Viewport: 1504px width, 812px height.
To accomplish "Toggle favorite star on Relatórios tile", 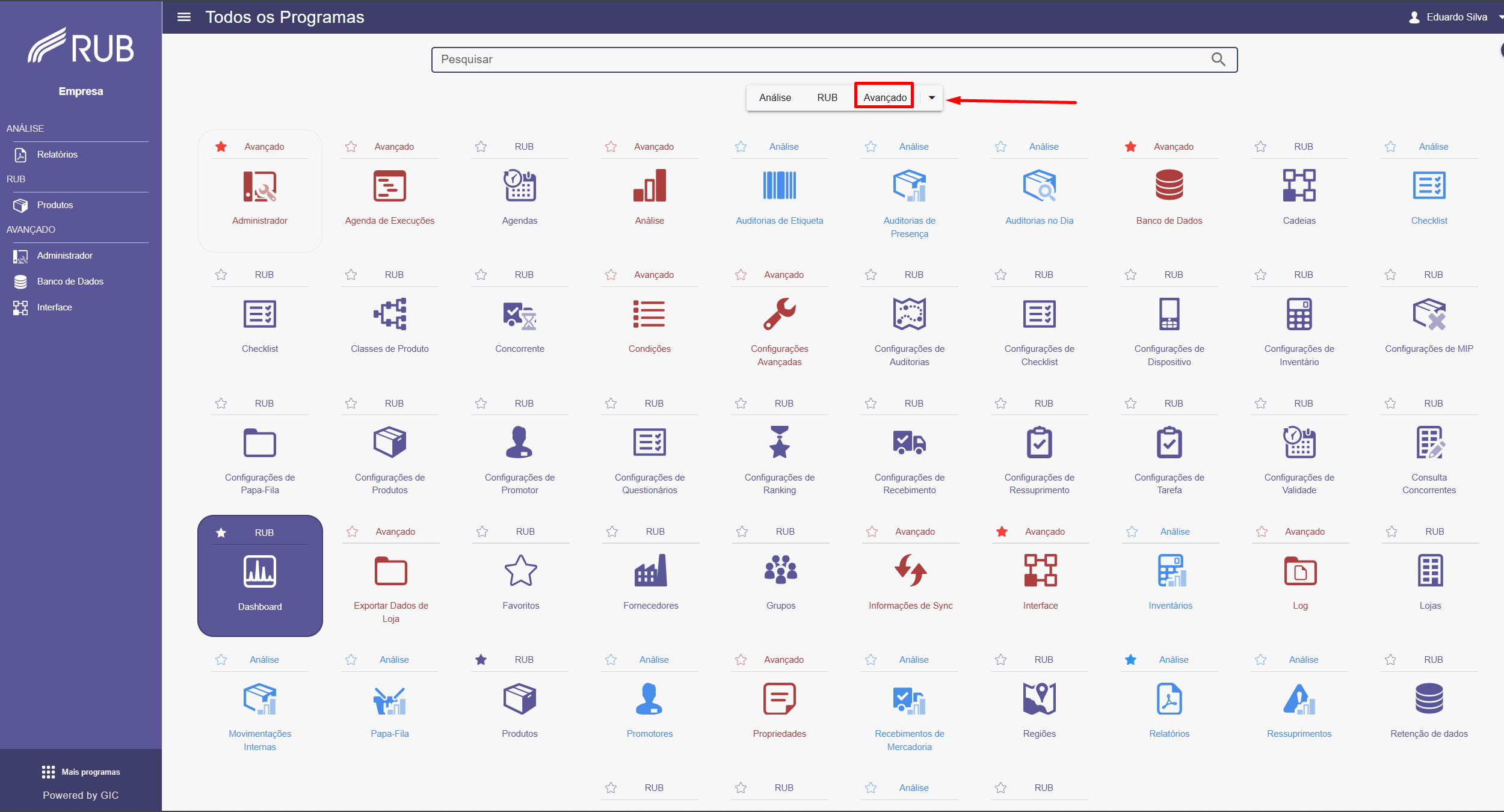I will click(x=1131, y=660).
